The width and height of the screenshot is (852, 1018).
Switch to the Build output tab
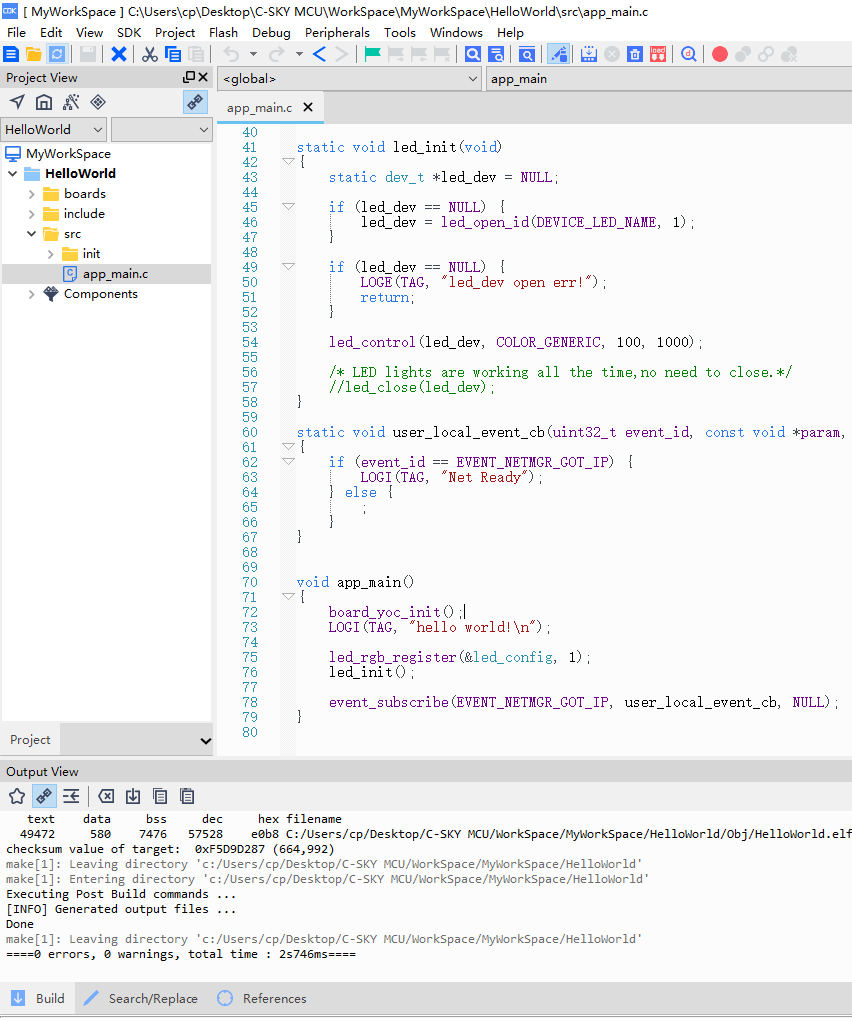(38, 999)
